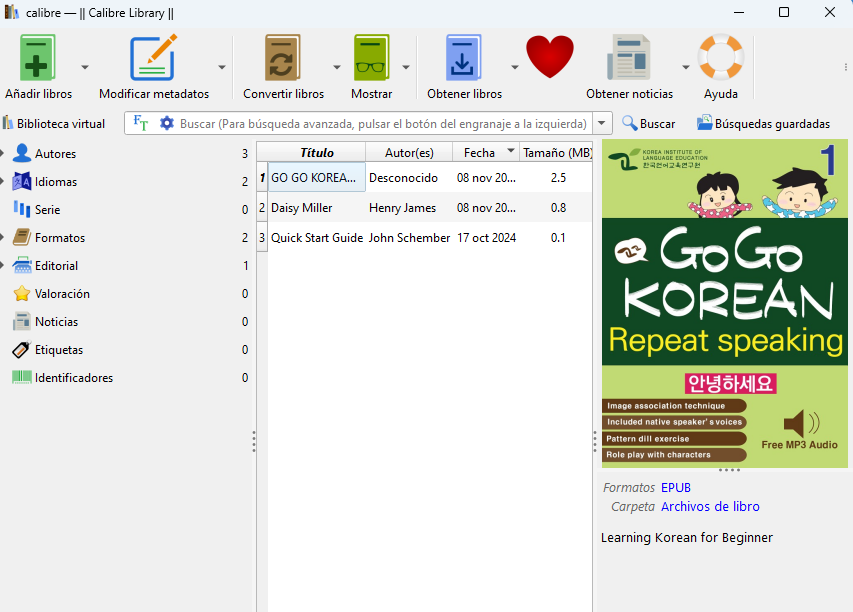Open dropdown arrow next to Modificar metadatos
The width and height of the screenshot is (853, 612).
pyautogui.click(x=222, y=67)
